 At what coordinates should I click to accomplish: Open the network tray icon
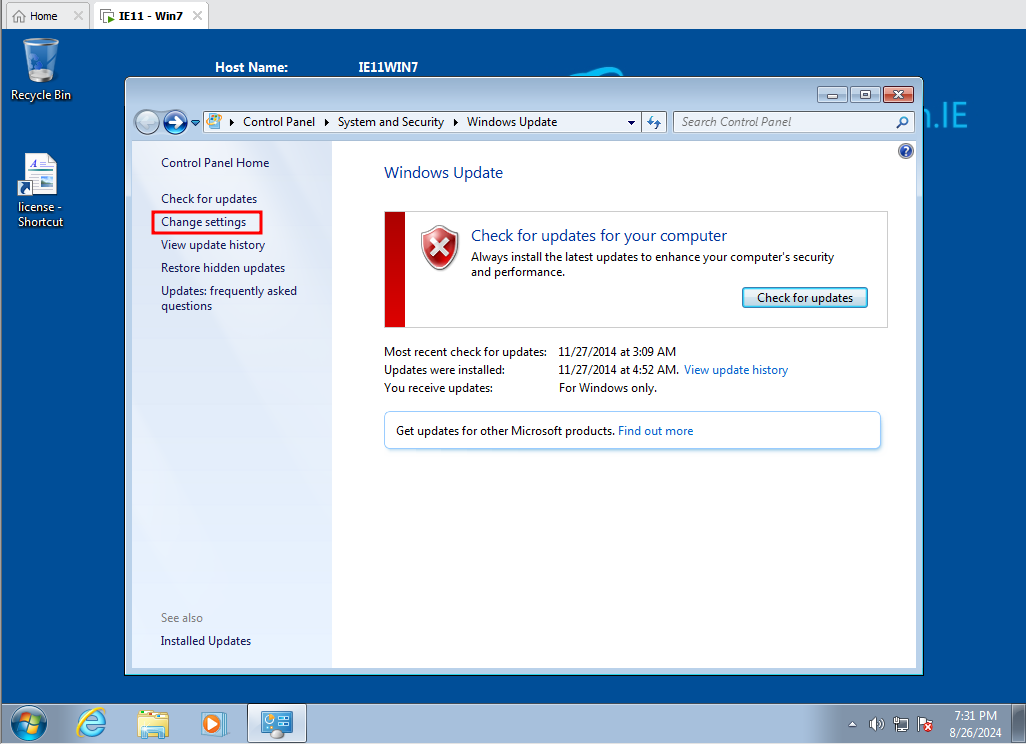click(901, 724)
